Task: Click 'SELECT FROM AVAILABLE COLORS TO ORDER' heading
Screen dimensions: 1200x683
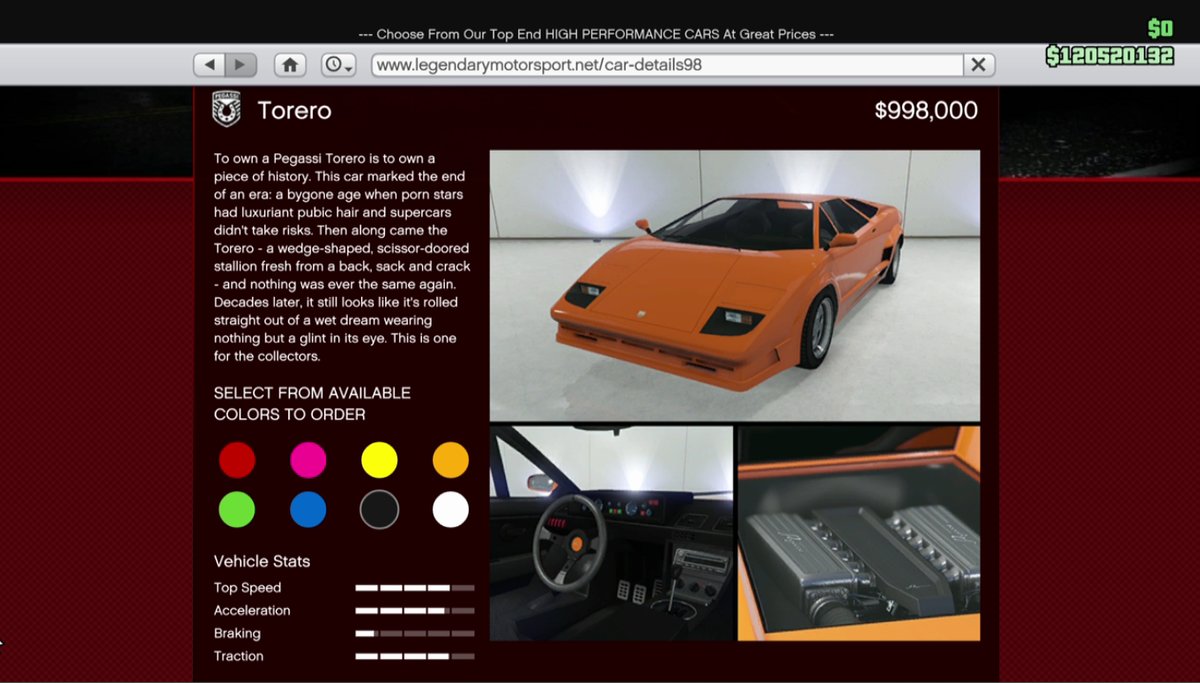Action: pyautogui.click(x=312, y=404)
